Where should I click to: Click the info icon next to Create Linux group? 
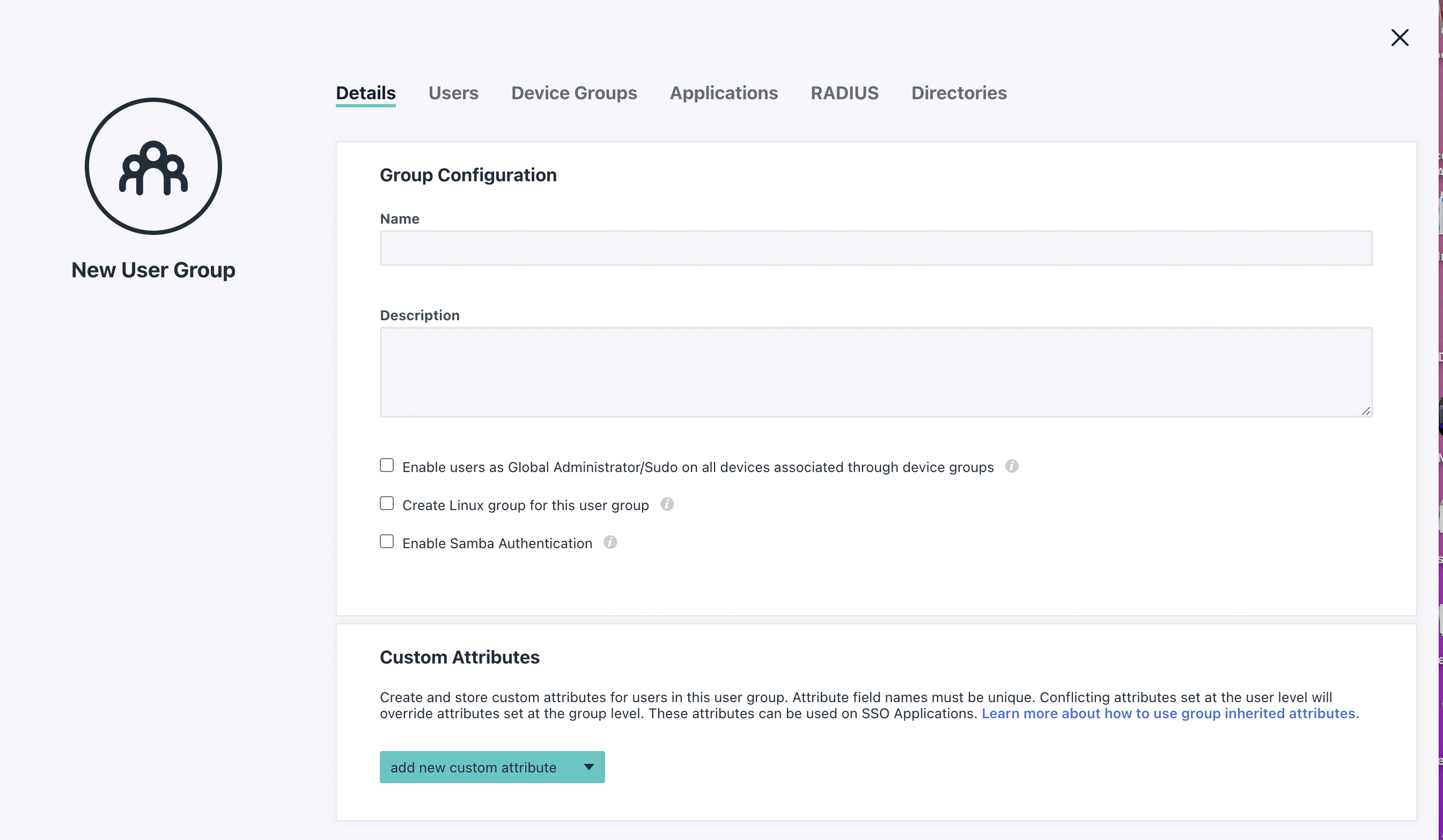pyautogui.click(x=668, y=504)
